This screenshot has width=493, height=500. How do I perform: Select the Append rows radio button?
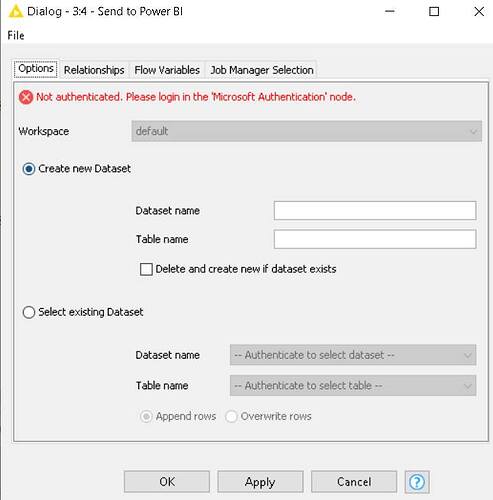click(146, 416)
